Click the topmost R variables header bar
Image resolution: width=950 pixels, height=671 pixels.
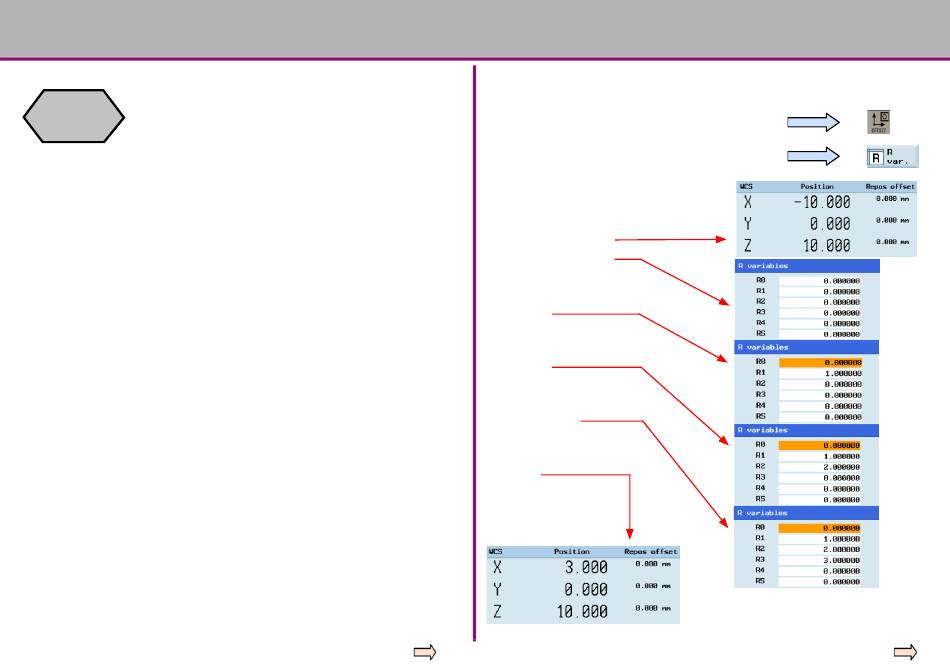click(807, 266)
